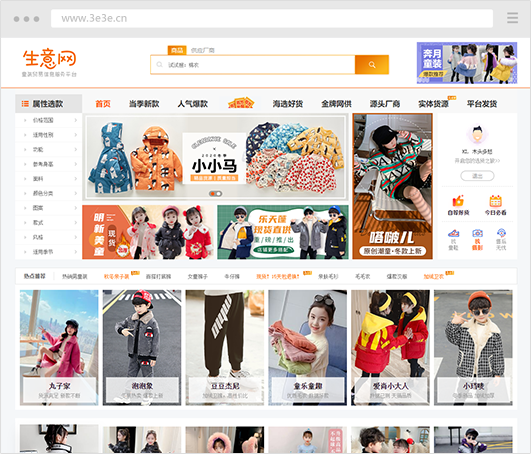Viewport: 531px width, 454px height.
Task: Open the 牛仔裤 hot recommendation link
Action: click(232, 277)
